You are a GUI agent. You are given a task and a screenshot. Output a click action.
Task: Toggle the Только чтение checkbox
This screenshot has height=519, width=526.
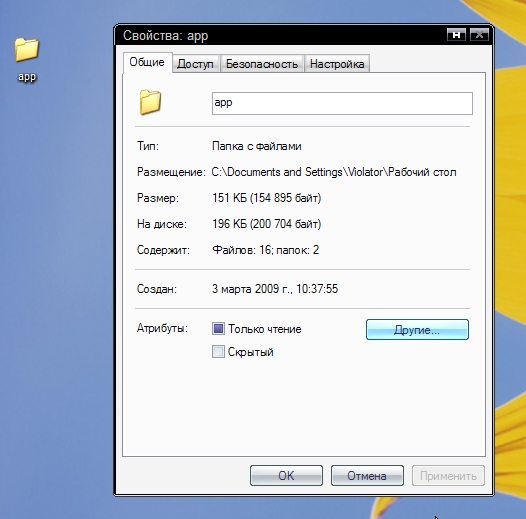(218, 328)
